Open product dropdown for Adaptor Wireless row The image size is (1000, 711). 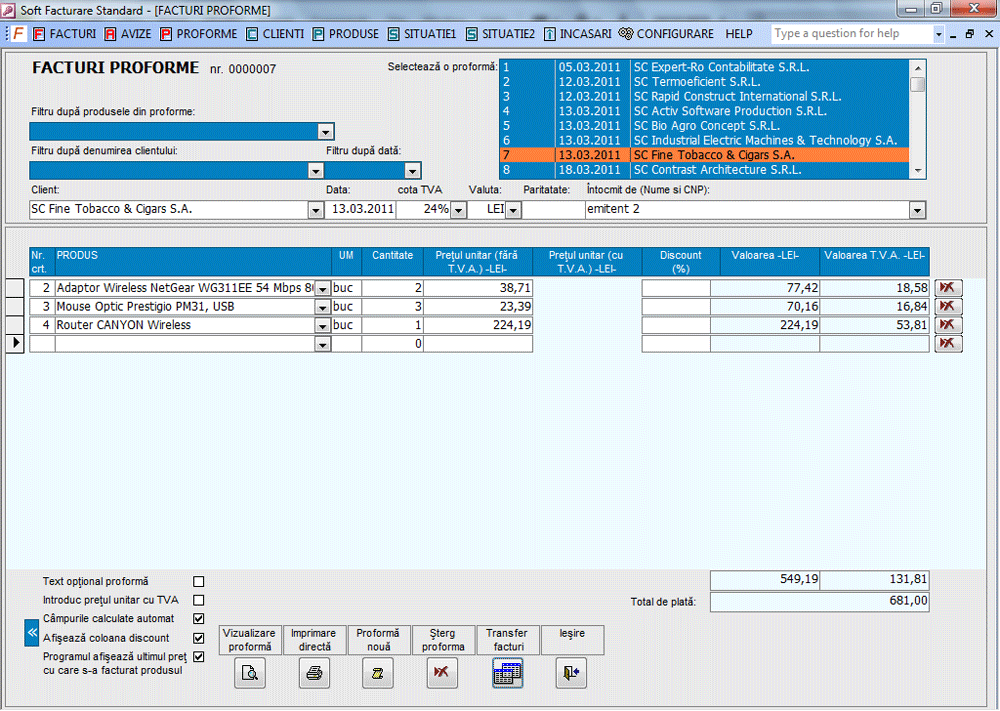tap(323, 289)
